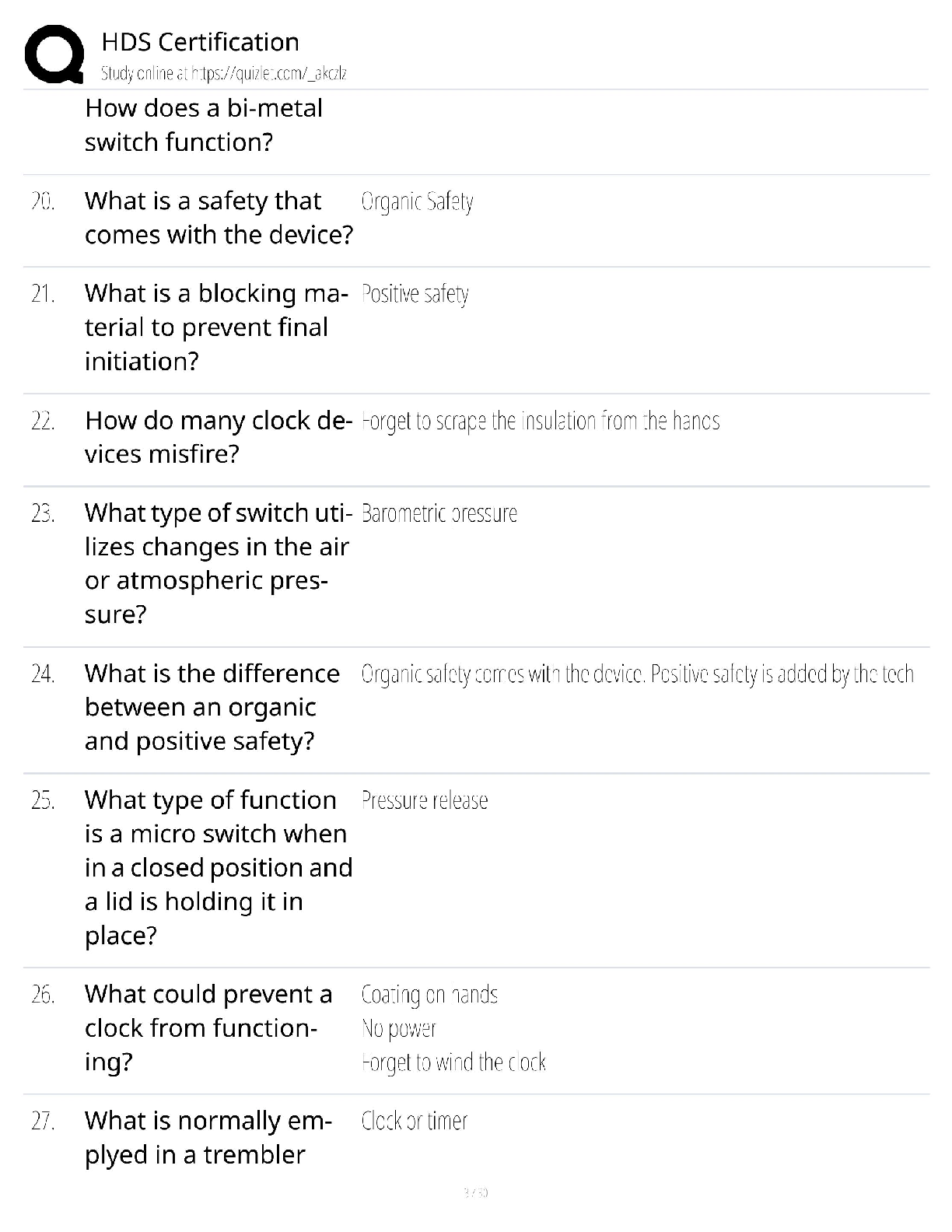Screen dimensions: 952x1232
Task: Click the answer comparing organic and positive safety
Action: pyautogui.click(x=638, y=674)
